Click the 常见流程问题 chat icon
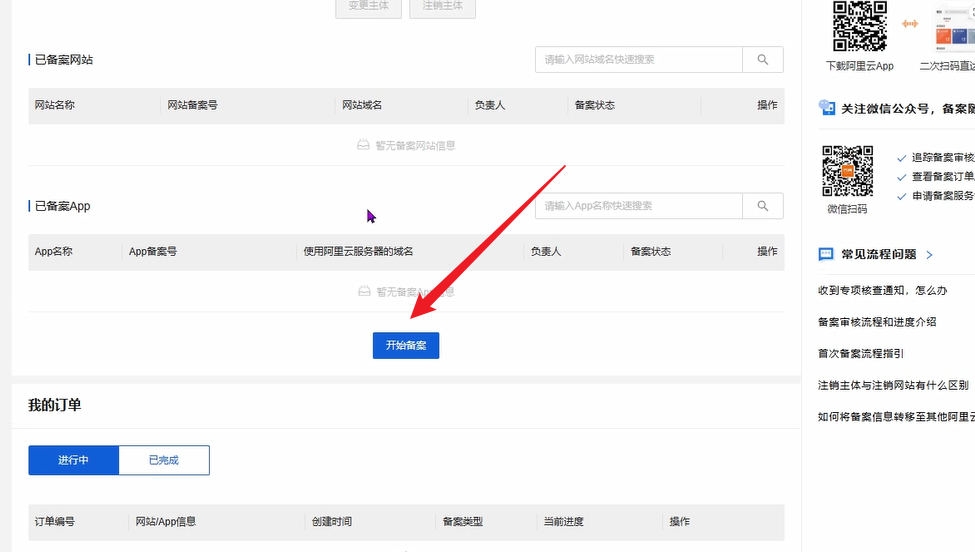This screenshot has height=552, width=975. click(826, 255)
